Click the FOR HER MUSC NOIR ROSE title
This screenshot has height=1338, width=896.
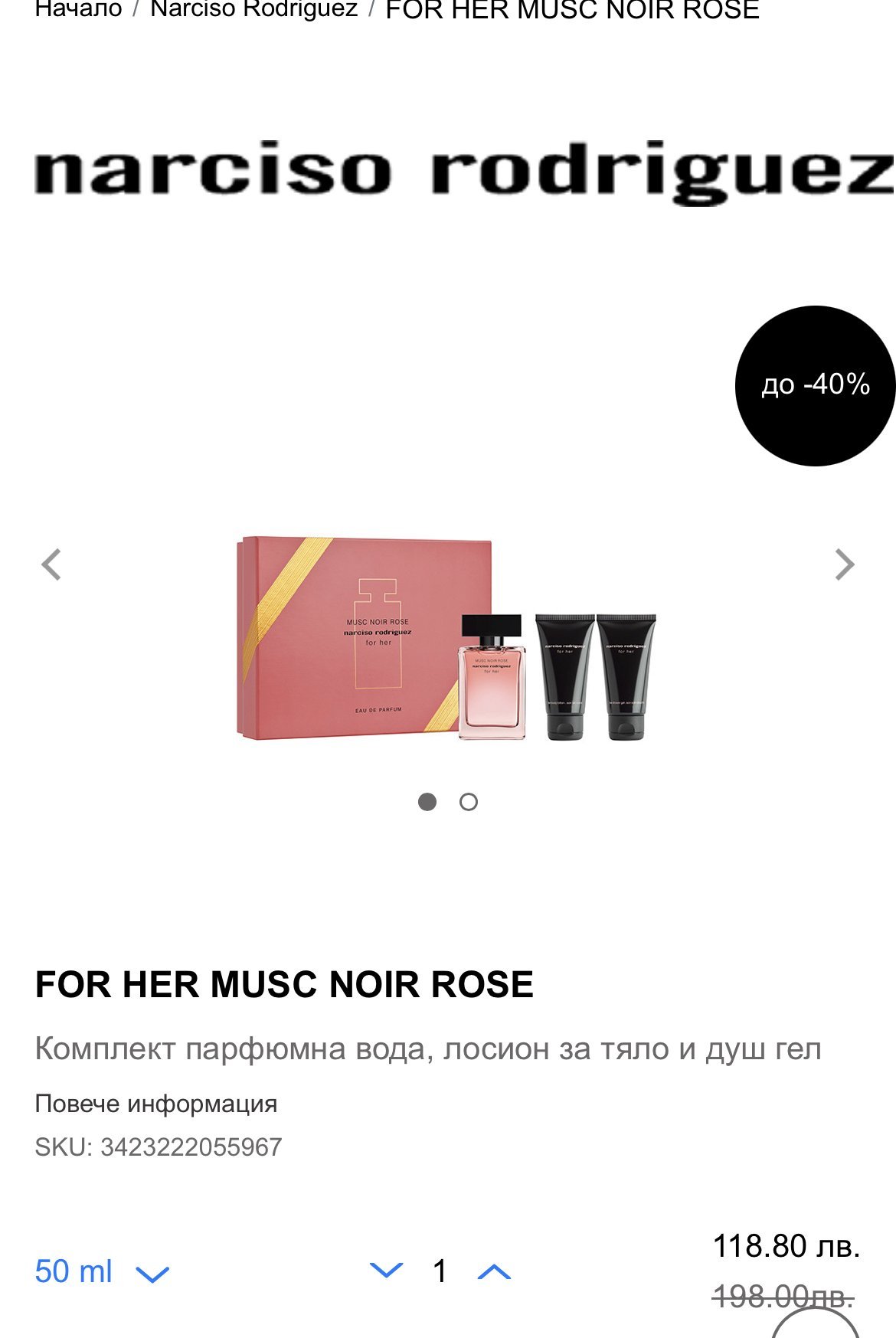click(284, 984)
